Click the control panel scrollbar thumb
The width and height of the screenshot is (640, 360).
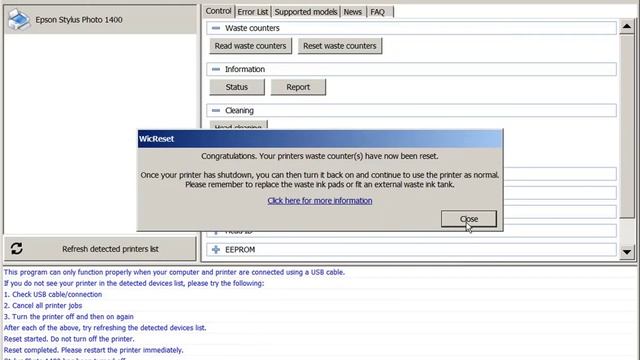(x=627, y=127)
